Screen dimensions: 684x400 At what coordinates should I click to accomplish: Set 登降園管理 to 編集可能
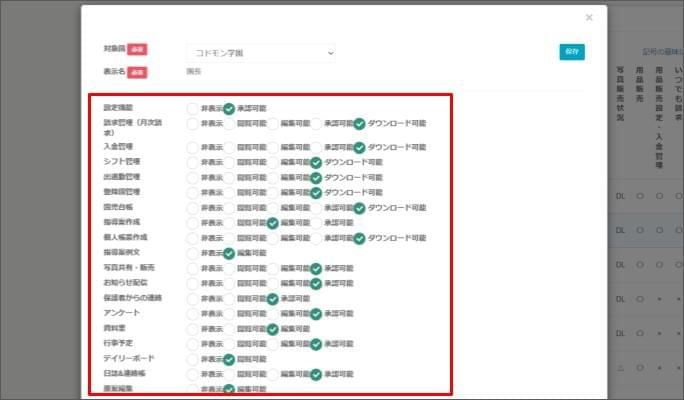273,192
